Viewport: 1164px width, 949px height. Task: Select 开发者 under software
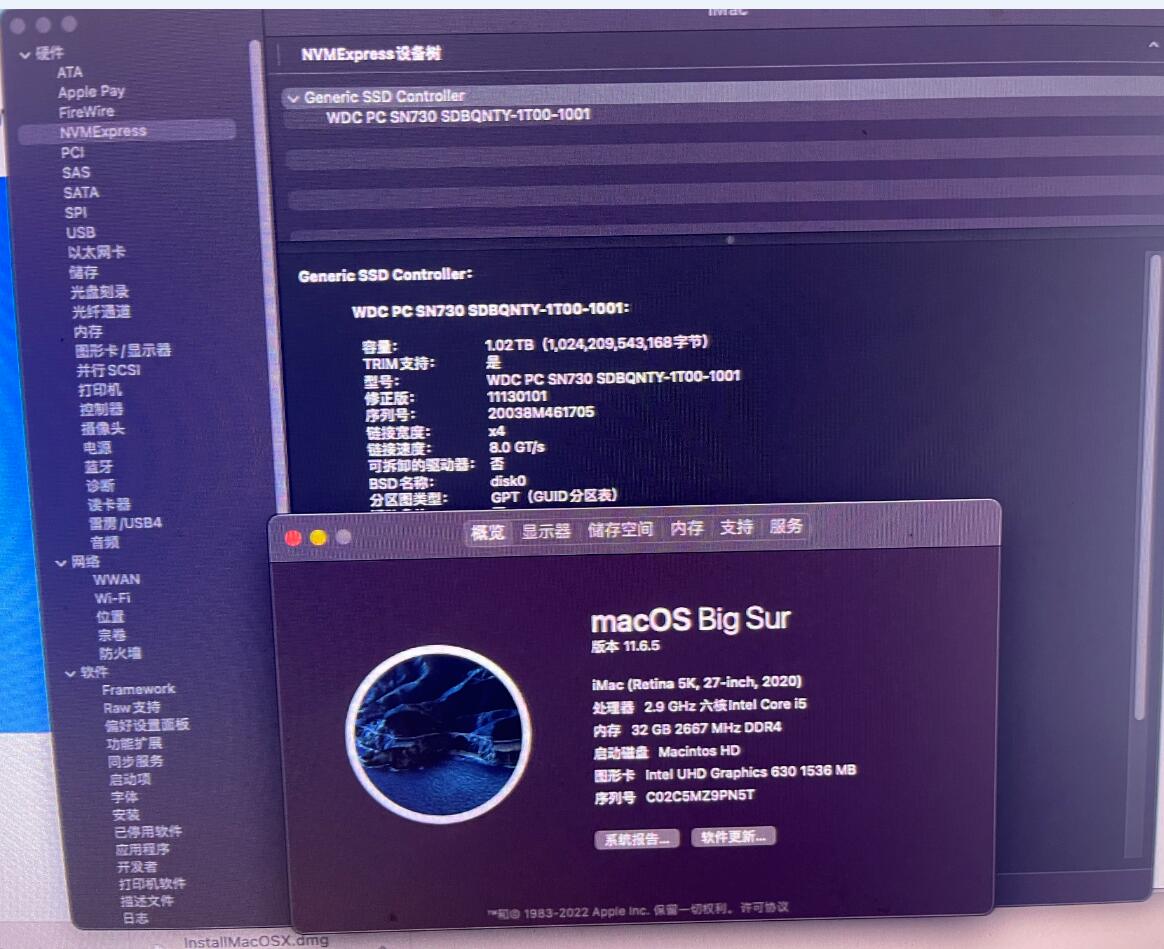point(137,867)
